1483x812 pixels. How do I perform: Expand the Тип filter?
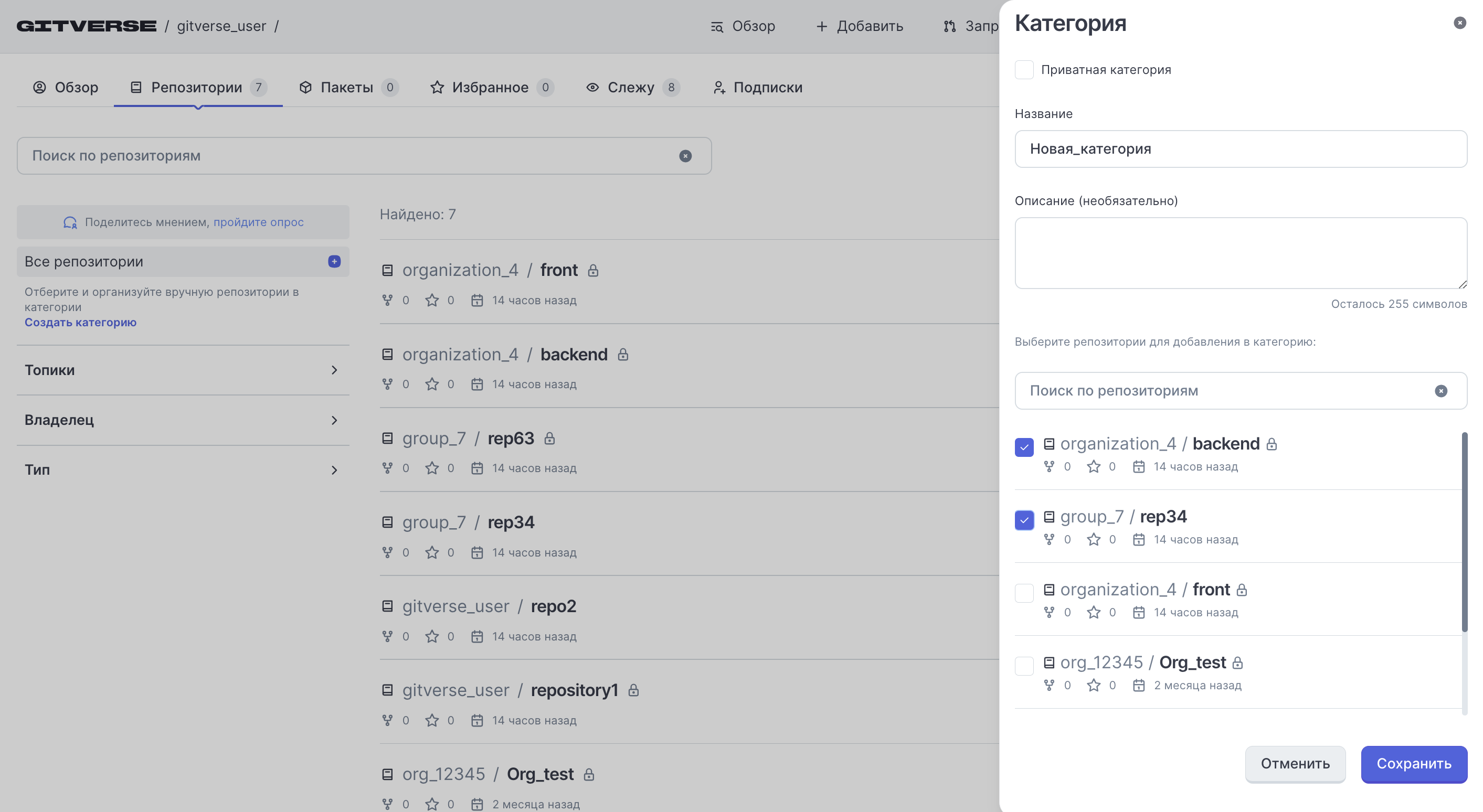coord(183,470)
